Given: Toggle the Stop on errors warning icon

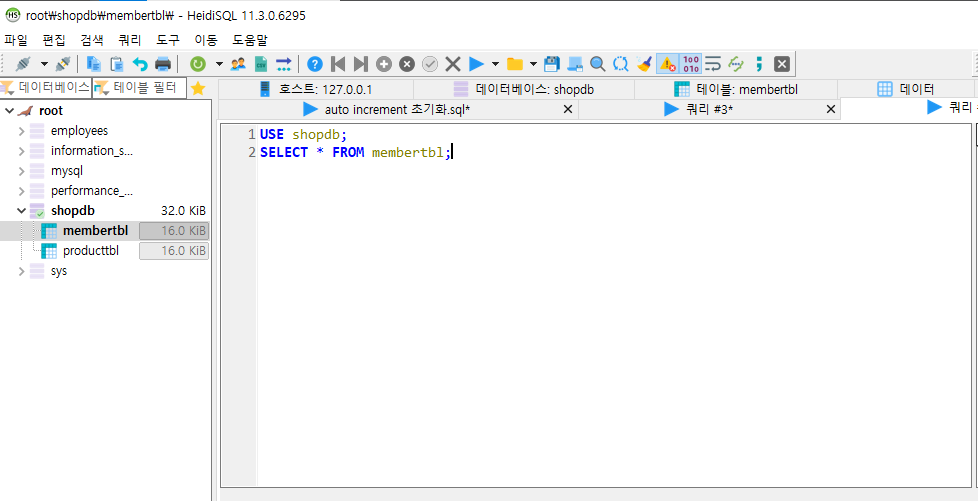Looking at the screenshot, I should pyautogui.click(x=667, y=64).
